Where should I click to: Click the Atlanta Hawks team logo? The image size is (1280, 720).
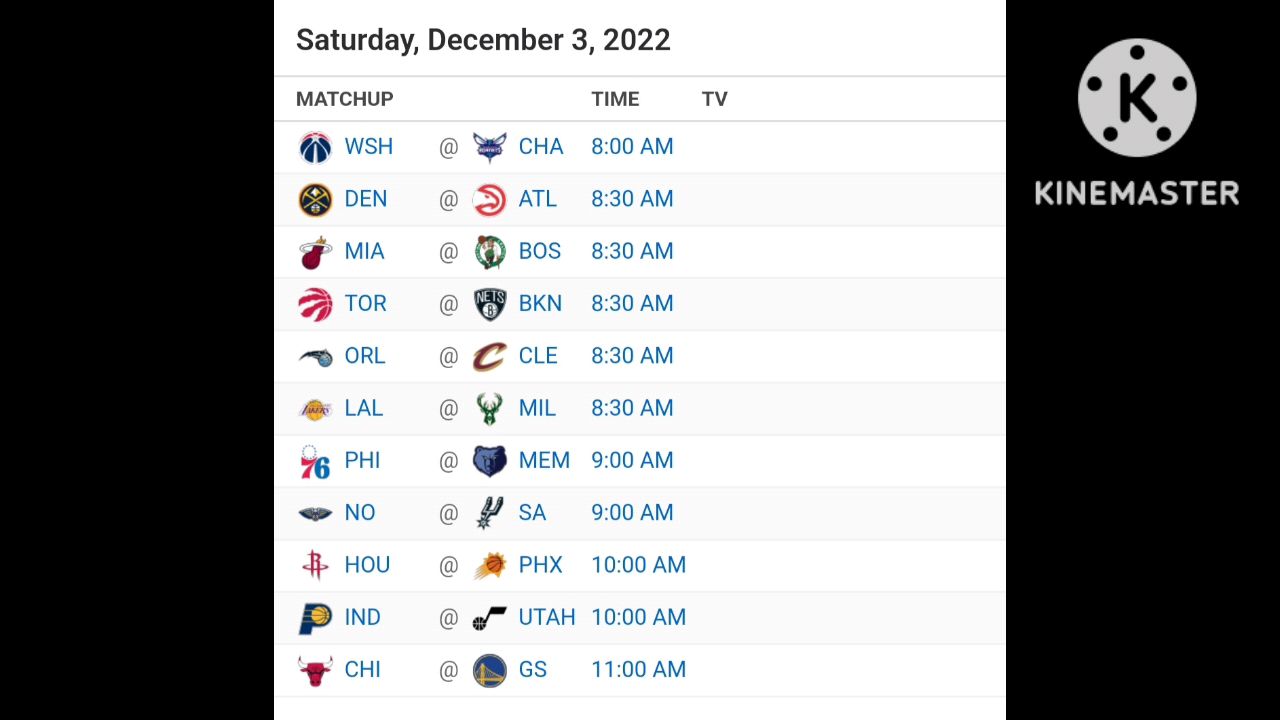pos(489,199)
